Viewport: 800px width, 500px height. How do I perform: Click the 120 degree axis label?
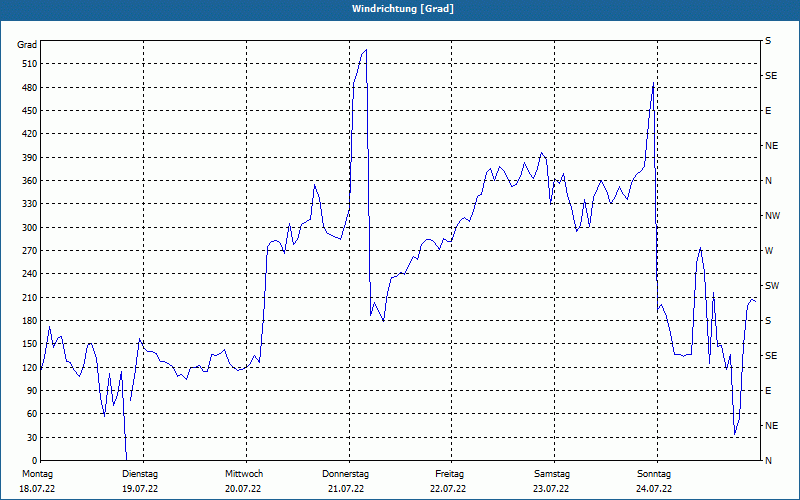click(30, 367)
